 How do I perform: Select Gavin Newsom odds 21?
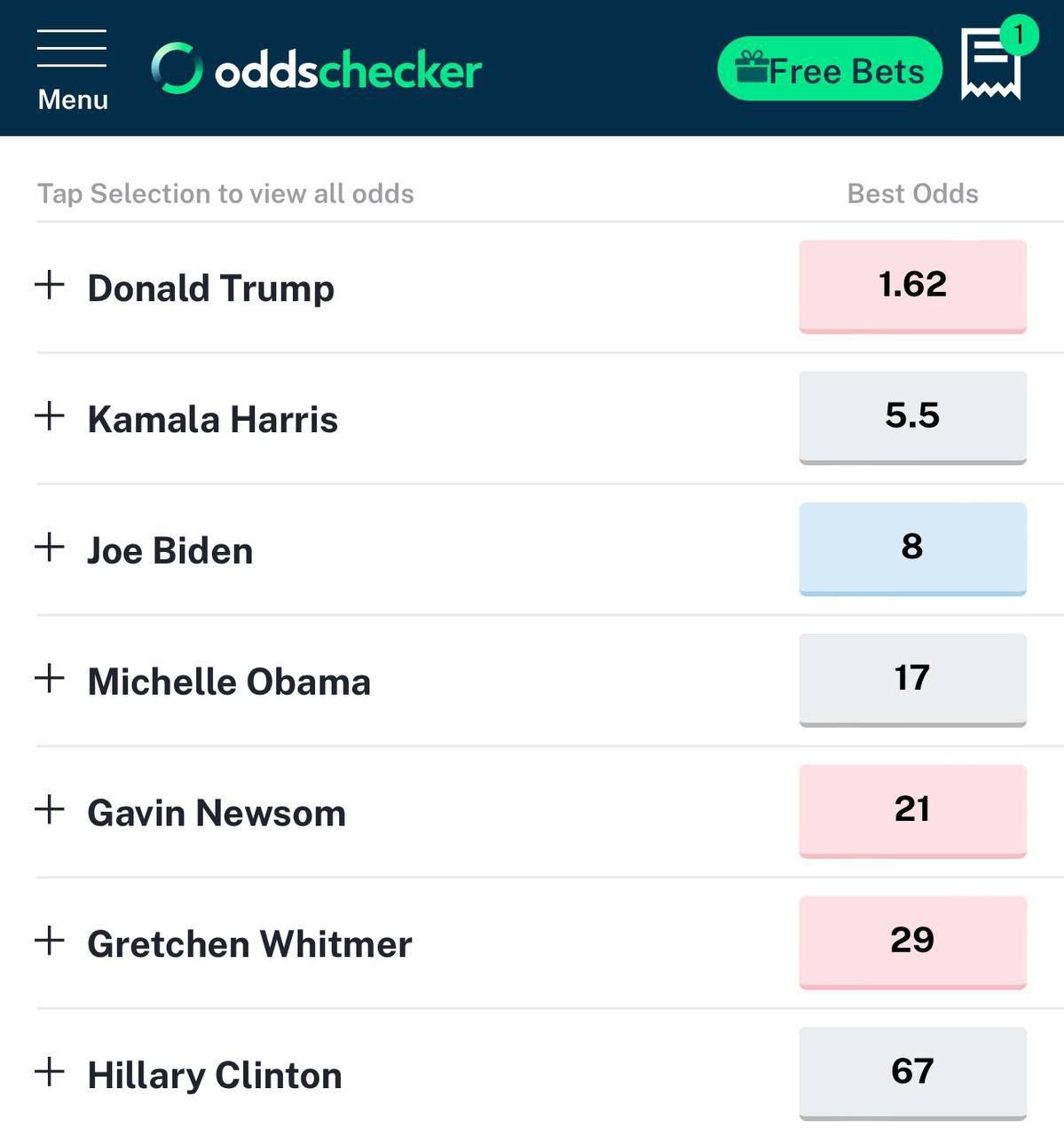pos(912,809)
